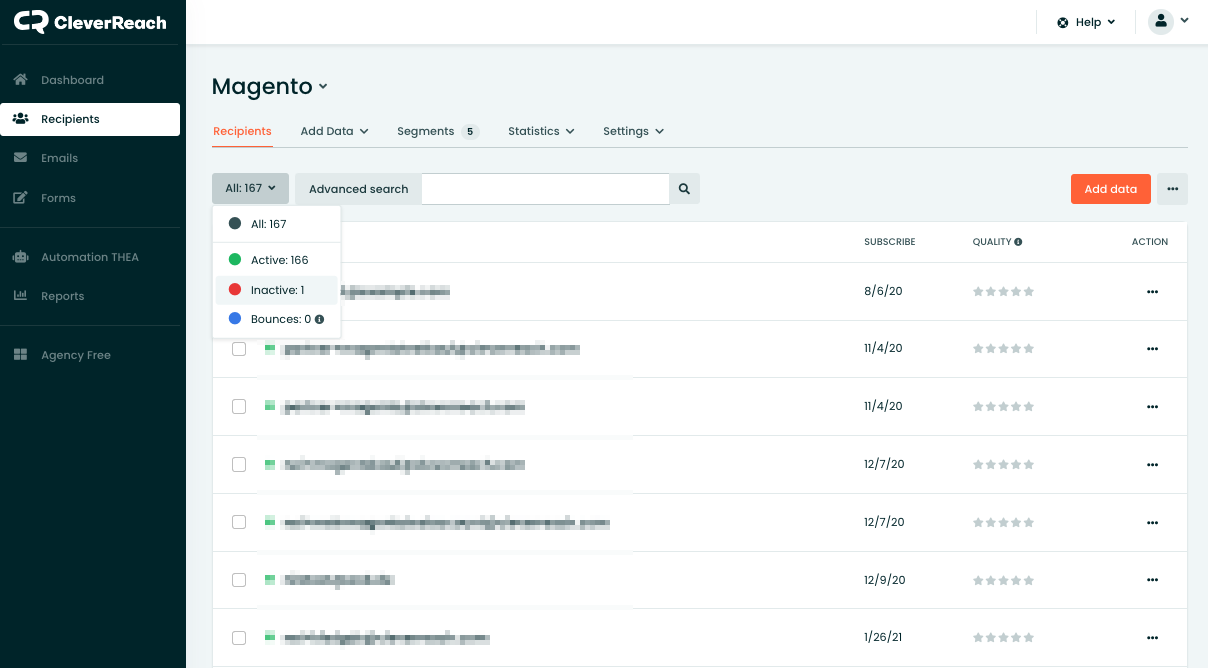The height and width of the screenshot is (668, 1208).
Task: Open action menu for the 1/26/21 row
Action: point(1152,638)
